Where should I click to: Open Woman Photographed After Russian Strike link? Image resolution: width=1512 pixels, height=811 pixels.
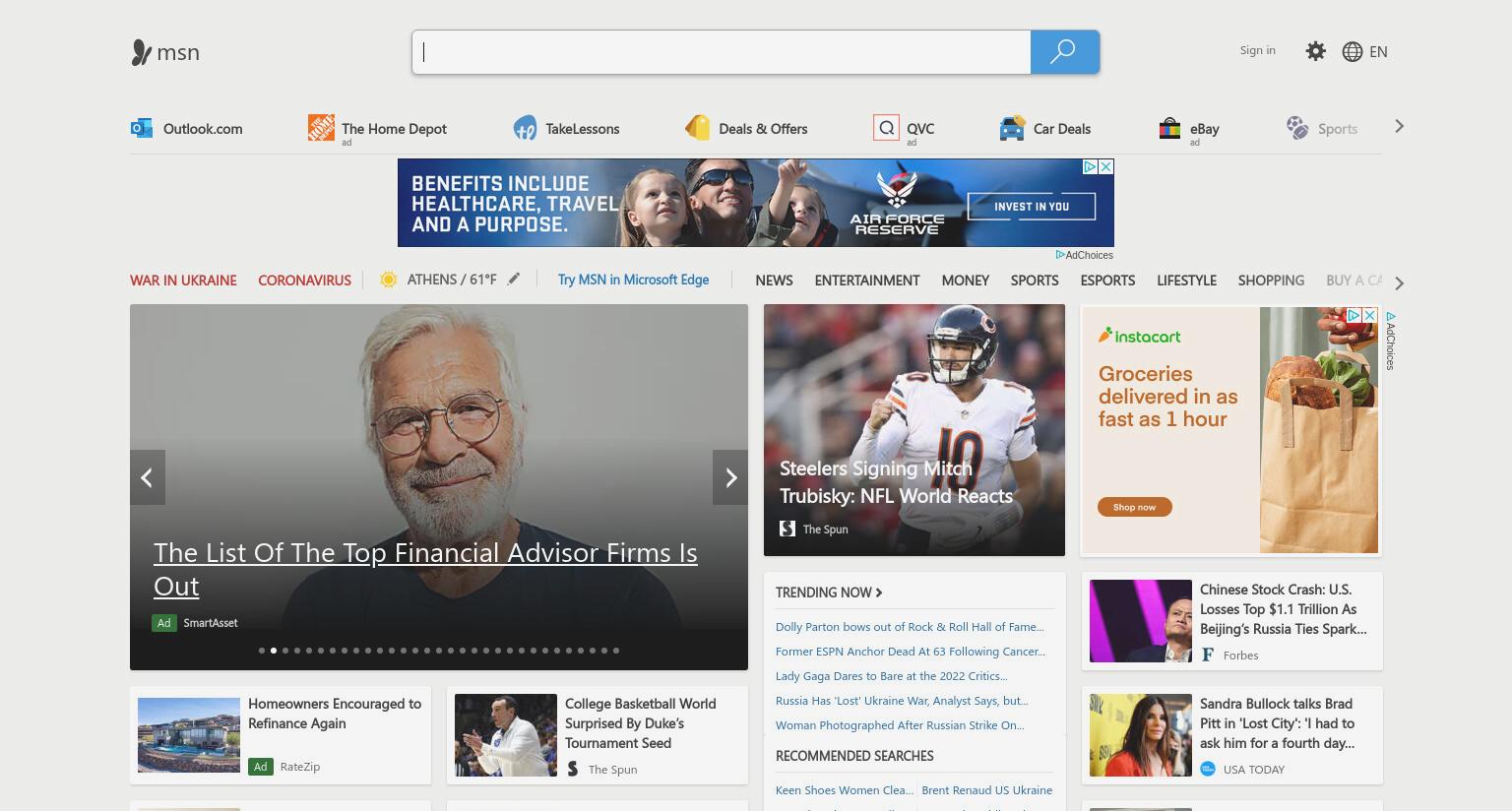900,725
